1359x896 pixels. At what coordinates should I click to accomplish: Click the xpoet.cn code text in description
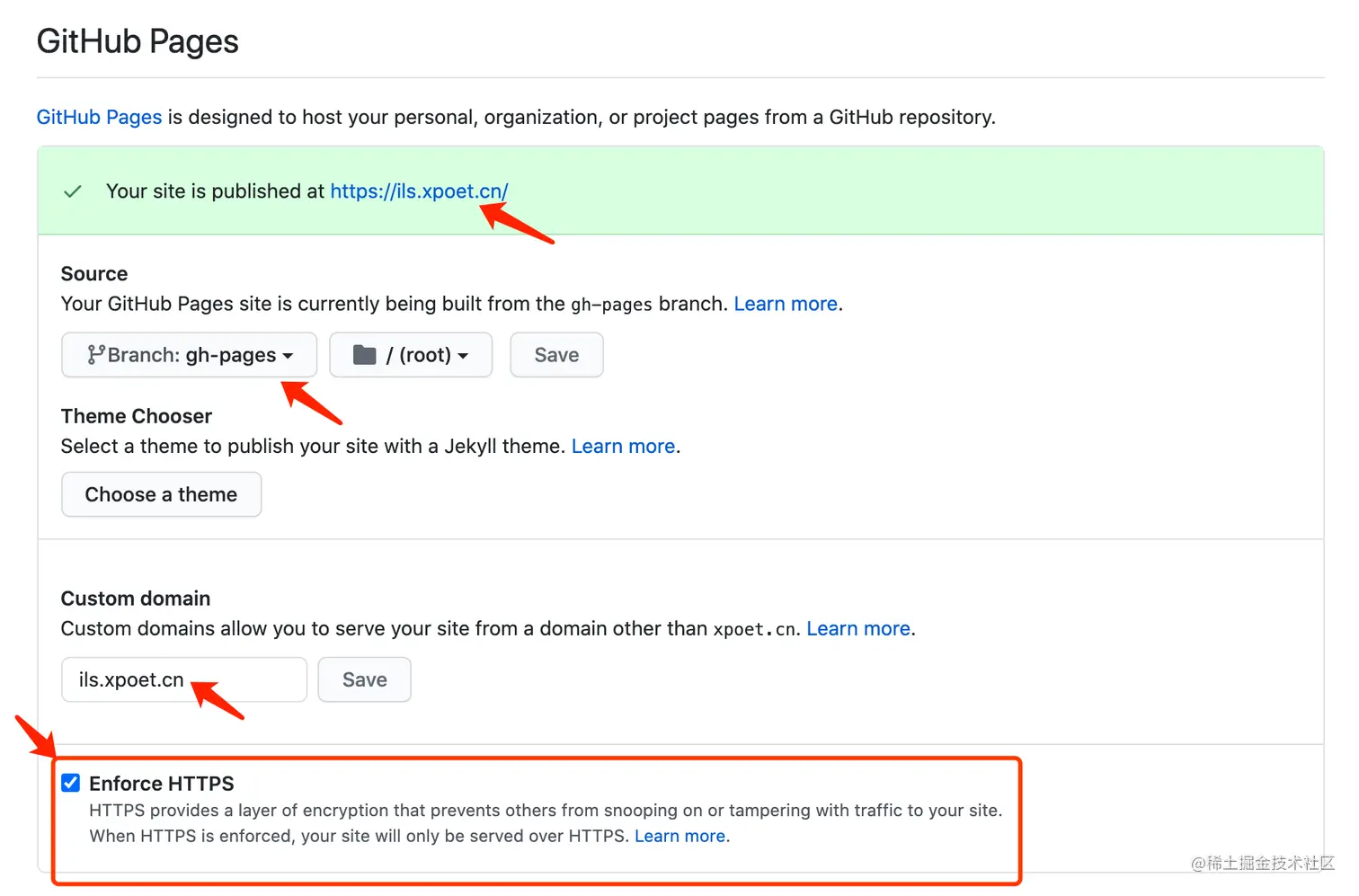coord(754,630)
